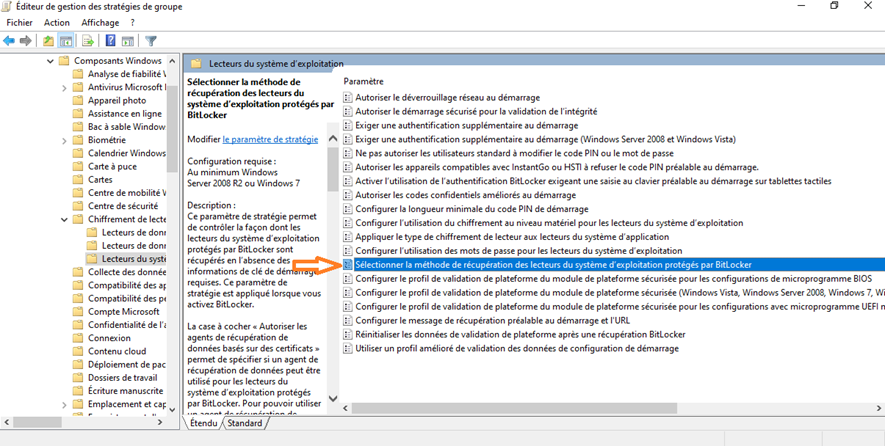Click the folder icon beside Carte à puce

[x=78, y=167]
